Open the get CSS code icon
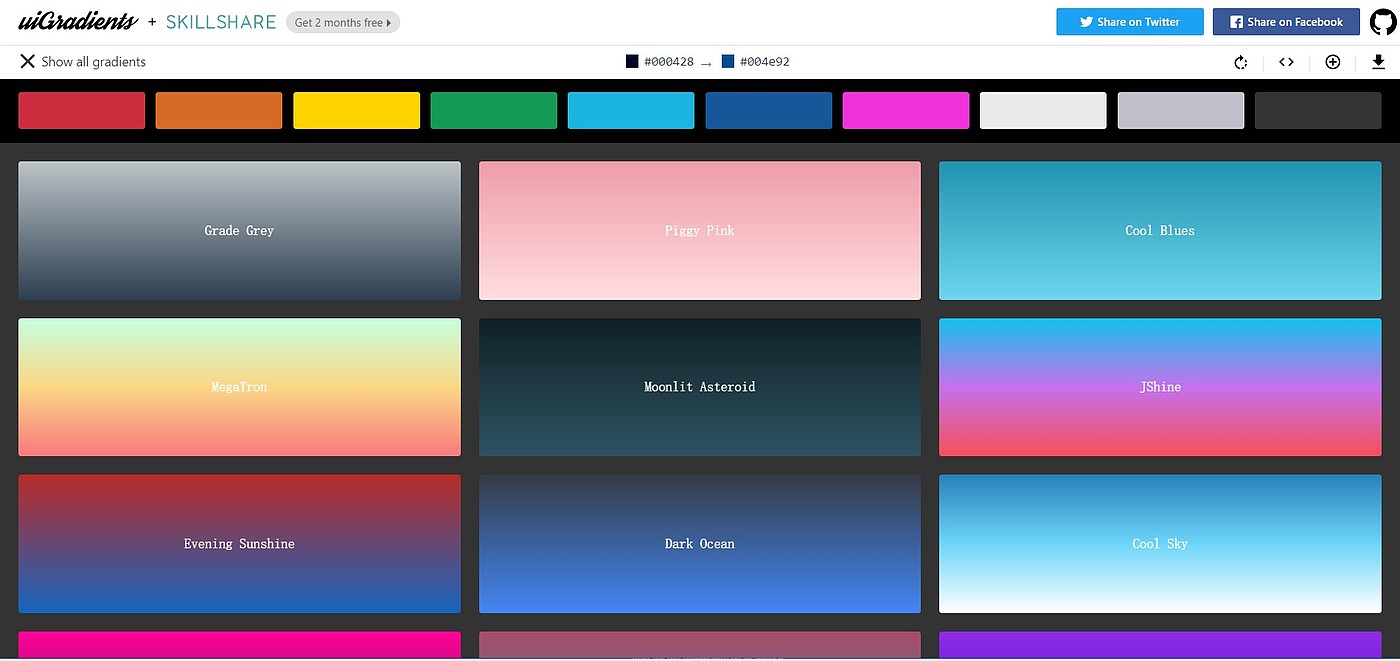1400x661 pixels. point(1286,62)
